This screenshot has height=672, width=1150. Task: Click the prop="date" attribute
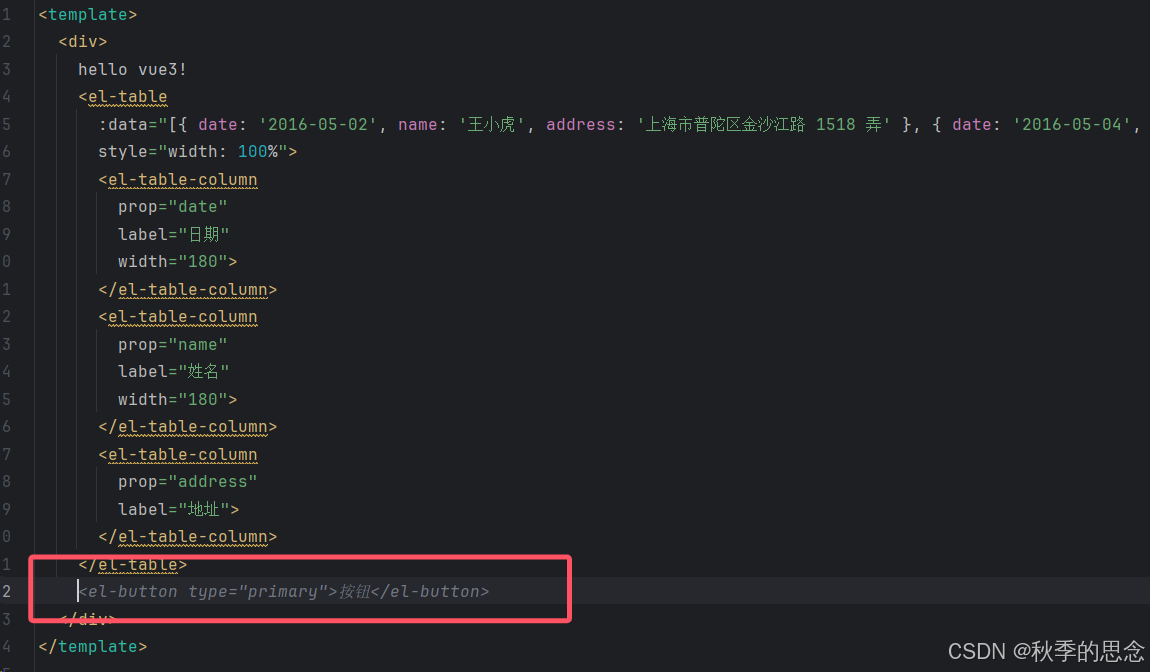coord(173,207)
